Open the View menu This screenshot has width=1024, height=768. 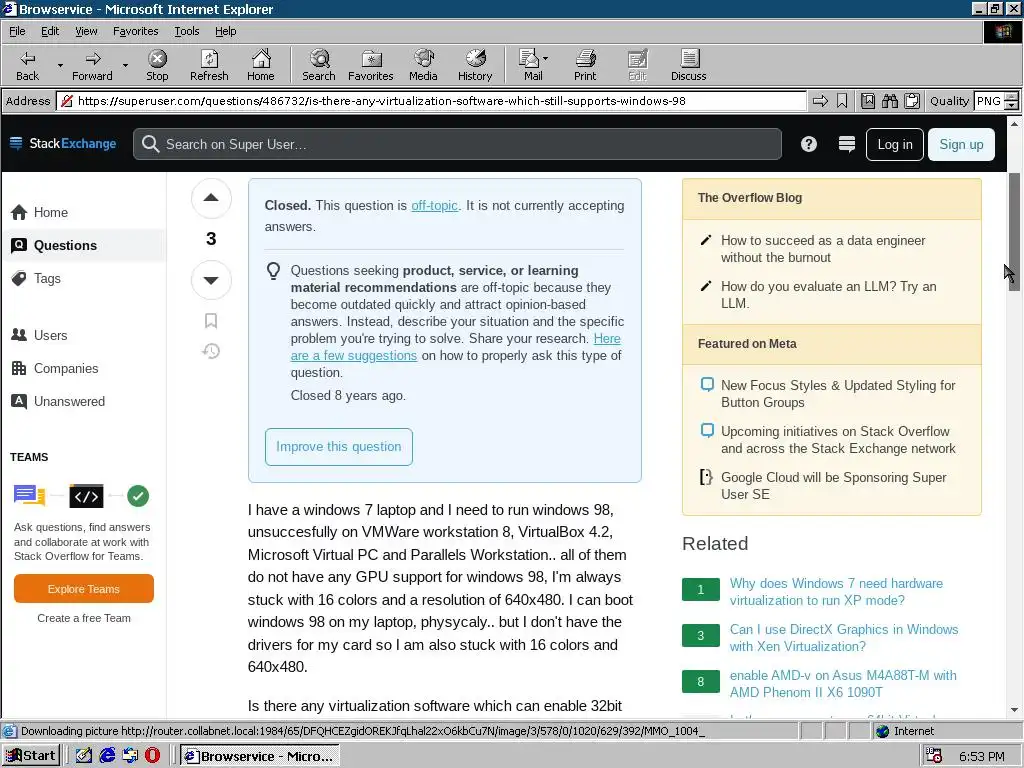[x=86, y=31]
